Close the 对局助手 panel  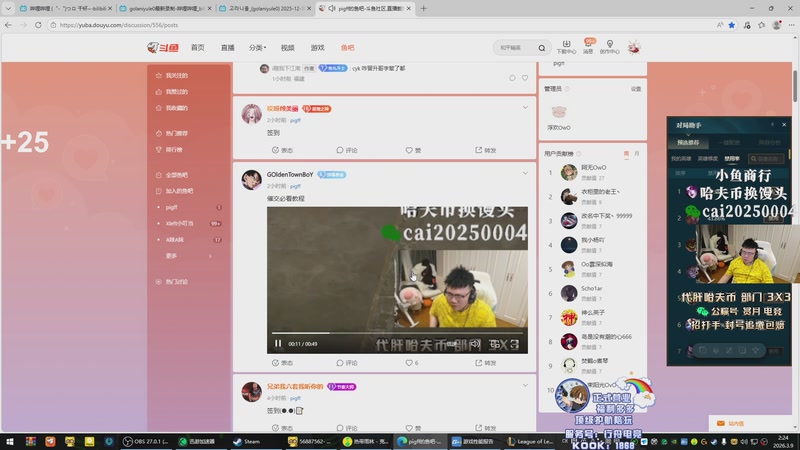pyautogui.click(x=784, y=124)
